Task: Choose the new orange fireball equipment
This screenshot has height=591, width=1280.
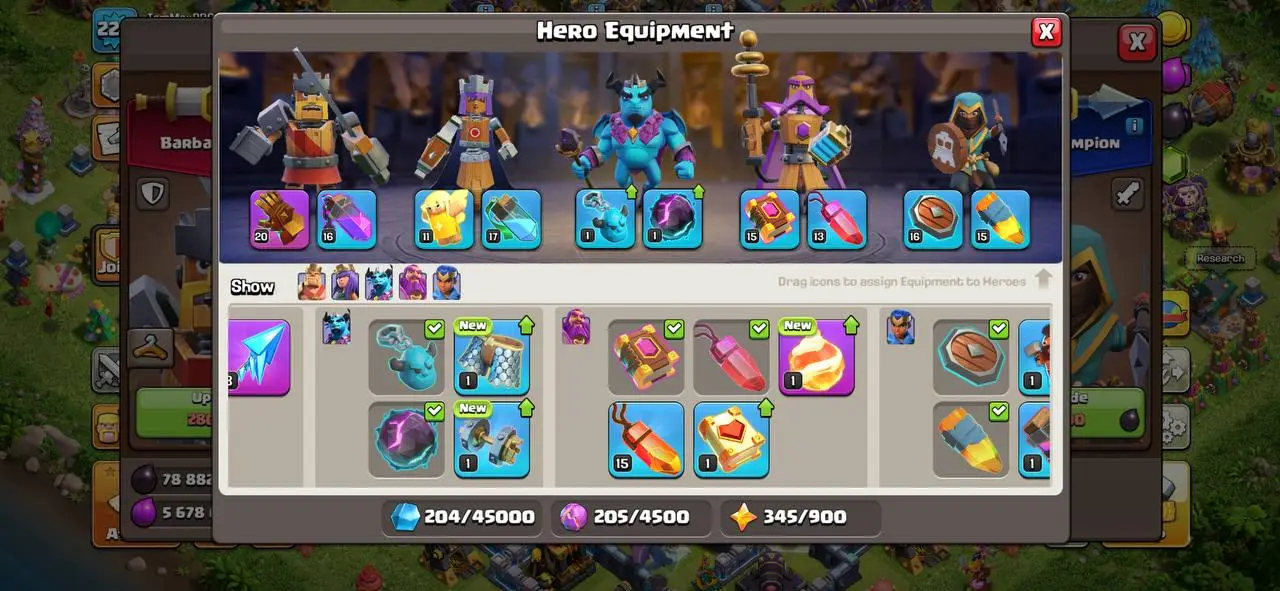Action: (816, 357)
